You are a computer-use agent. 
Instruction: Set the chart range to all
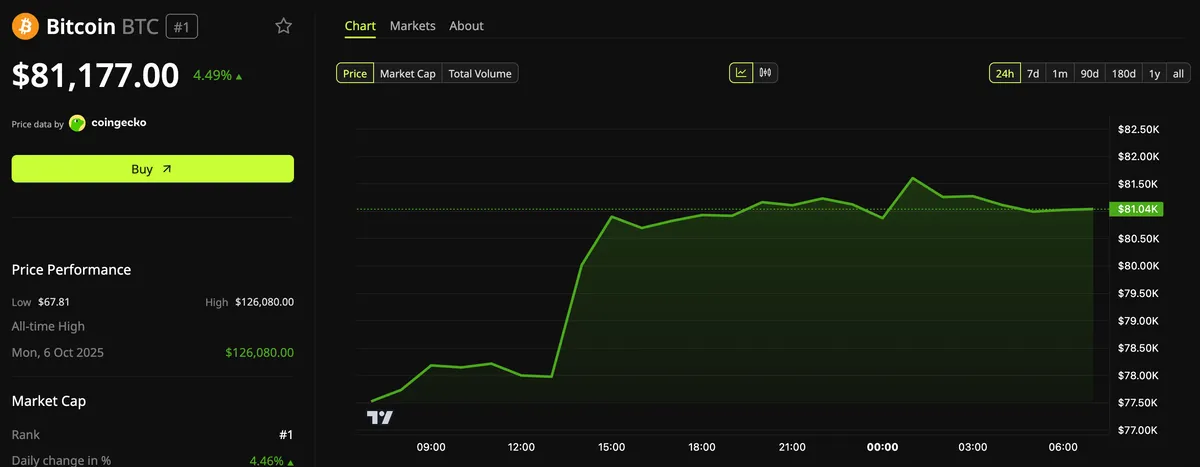[x=1178, y=73]
